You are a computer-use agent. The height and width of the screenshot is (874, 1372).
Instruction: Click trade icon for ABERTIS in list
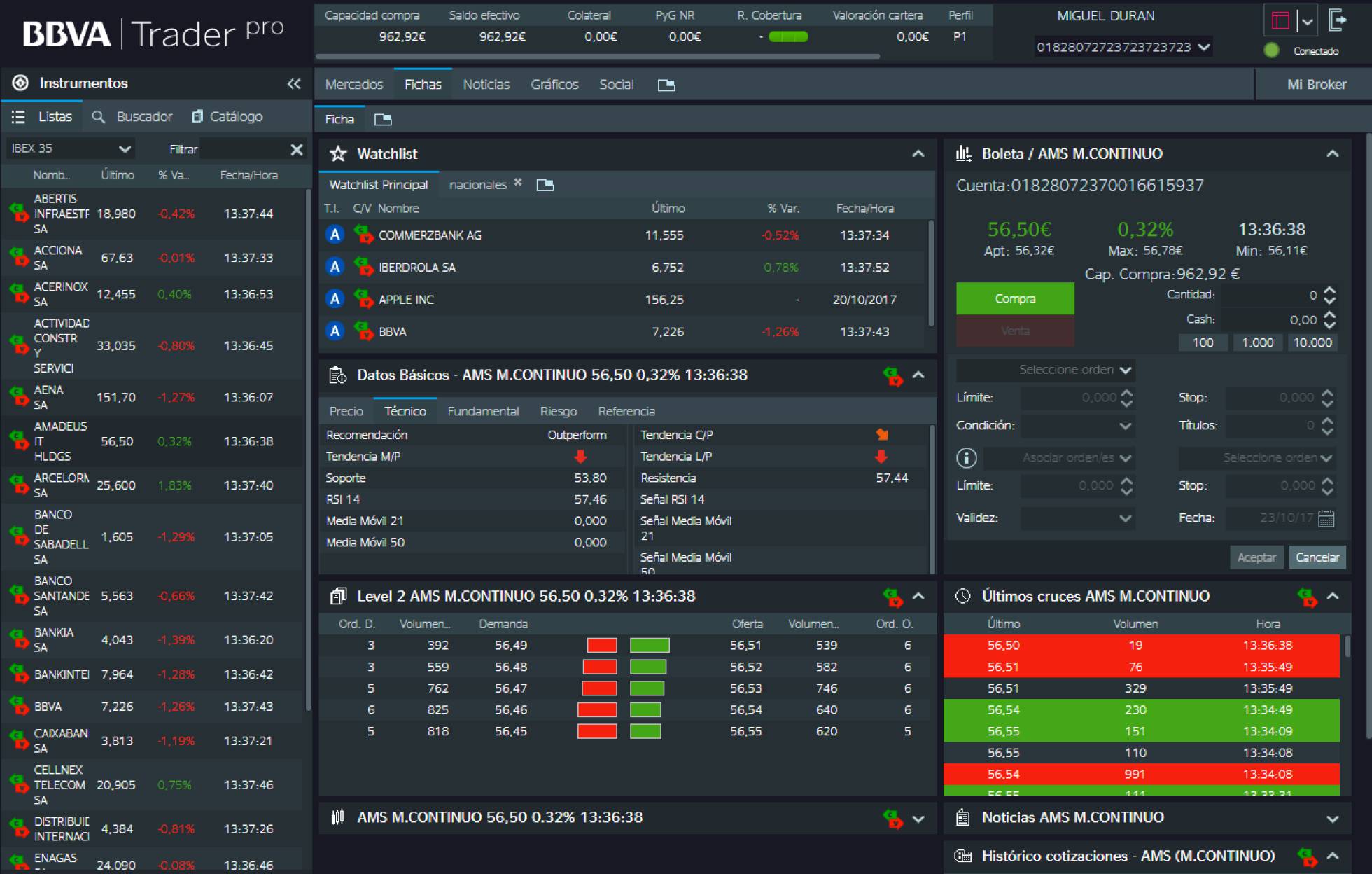click(x=18, y=213)
